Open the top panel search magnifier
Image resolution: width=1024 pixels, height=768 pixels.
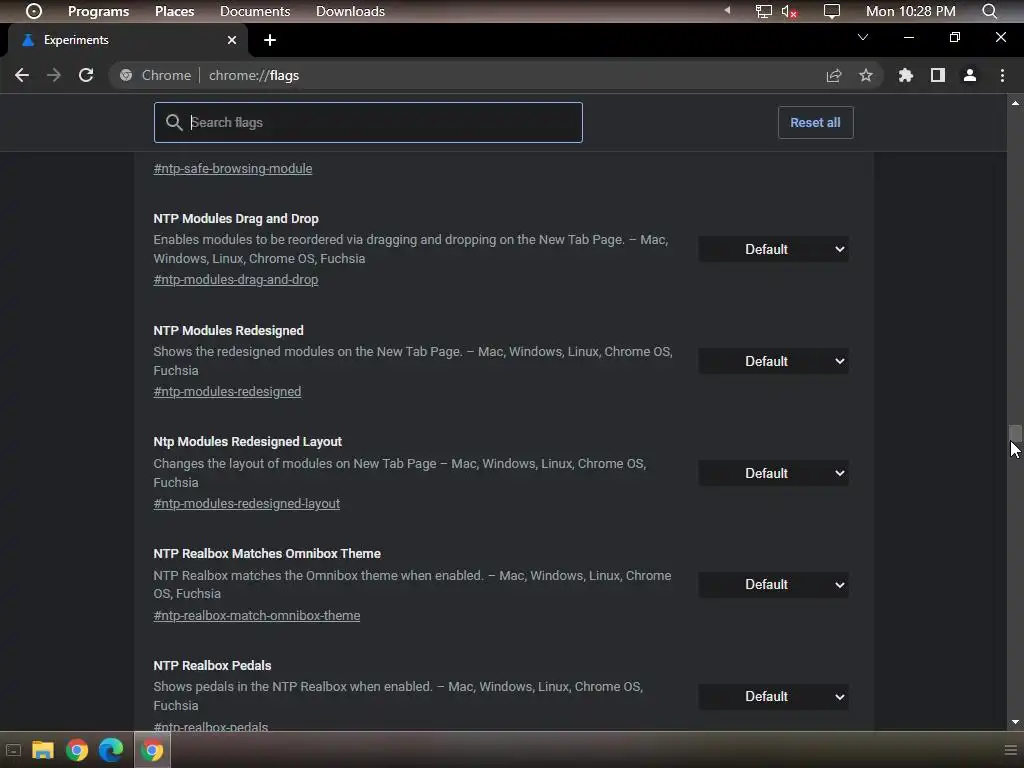tap(989, 11)
